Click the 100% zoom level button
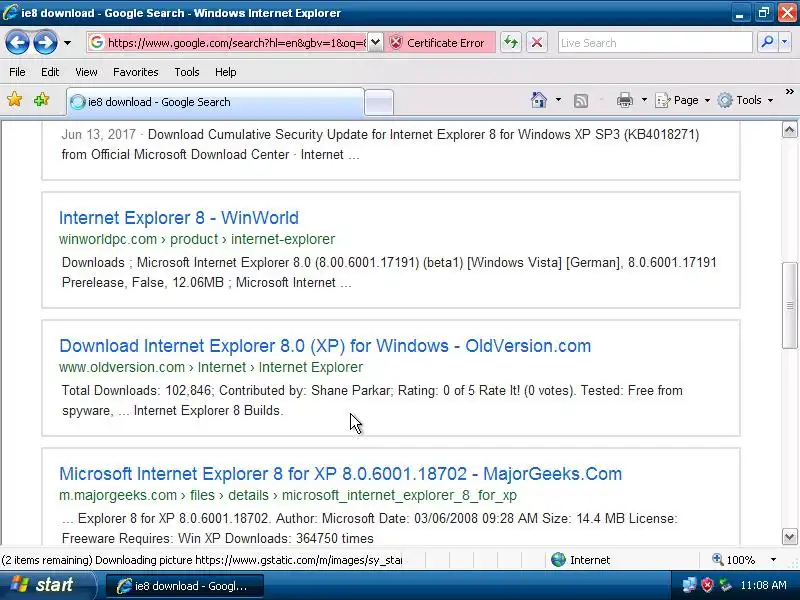Screen dimensions: 800x600 pyautogui.click(x=734, y=560)
